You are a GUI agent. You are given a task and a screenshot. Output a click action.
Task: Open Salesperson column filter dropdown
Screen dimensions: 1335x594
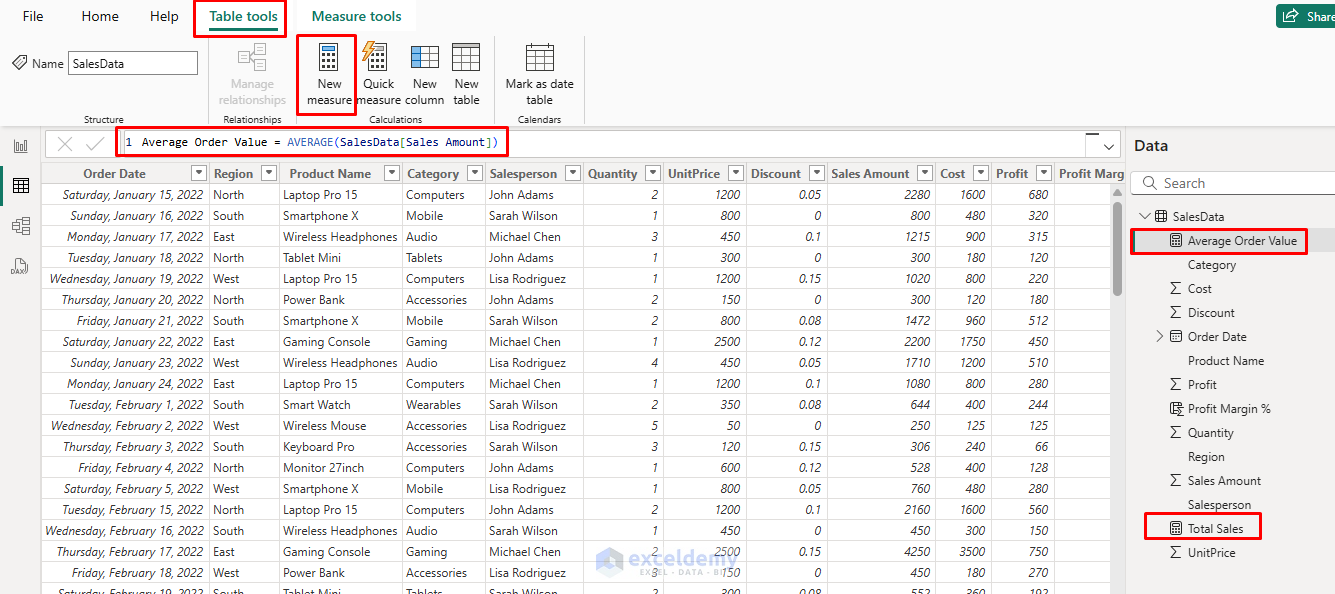(x=572, y=173)
